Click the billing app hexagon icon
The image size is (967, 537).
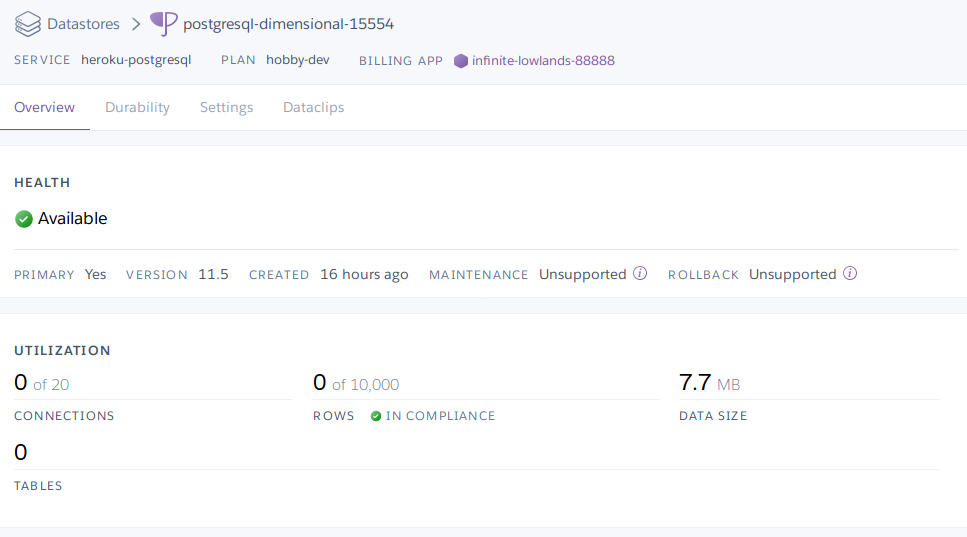click(461, 60)
